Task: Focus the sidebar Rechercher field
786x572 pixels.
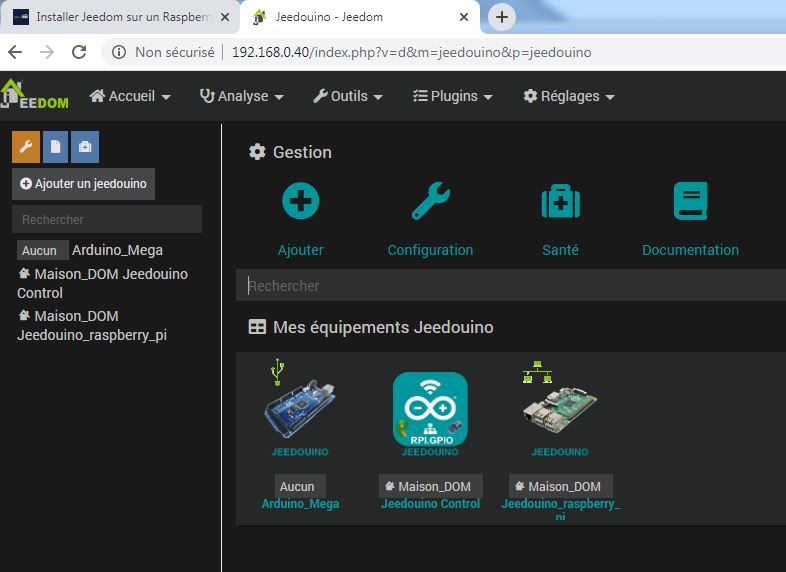Action: pyautogui.click(x=107, y=219)
